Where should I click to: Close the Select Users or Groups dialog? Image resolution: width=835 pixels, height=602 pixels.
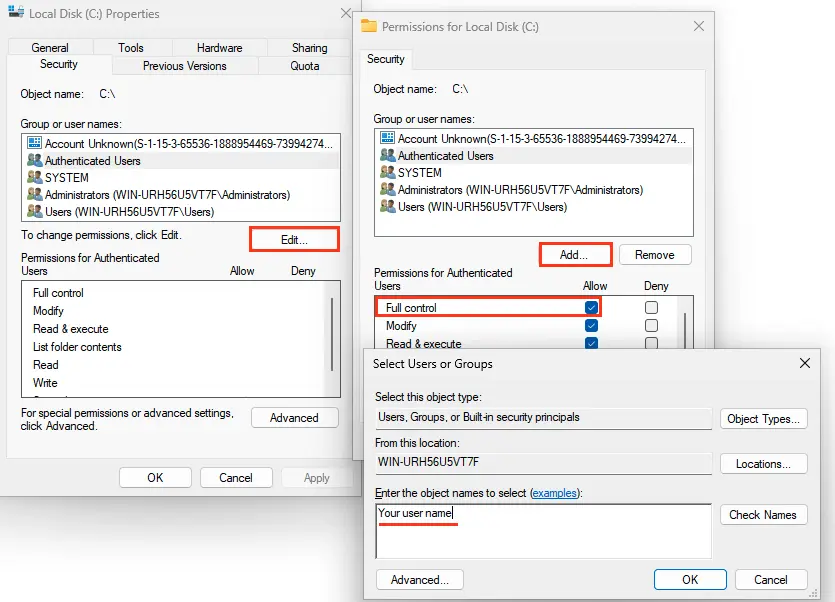805,364
